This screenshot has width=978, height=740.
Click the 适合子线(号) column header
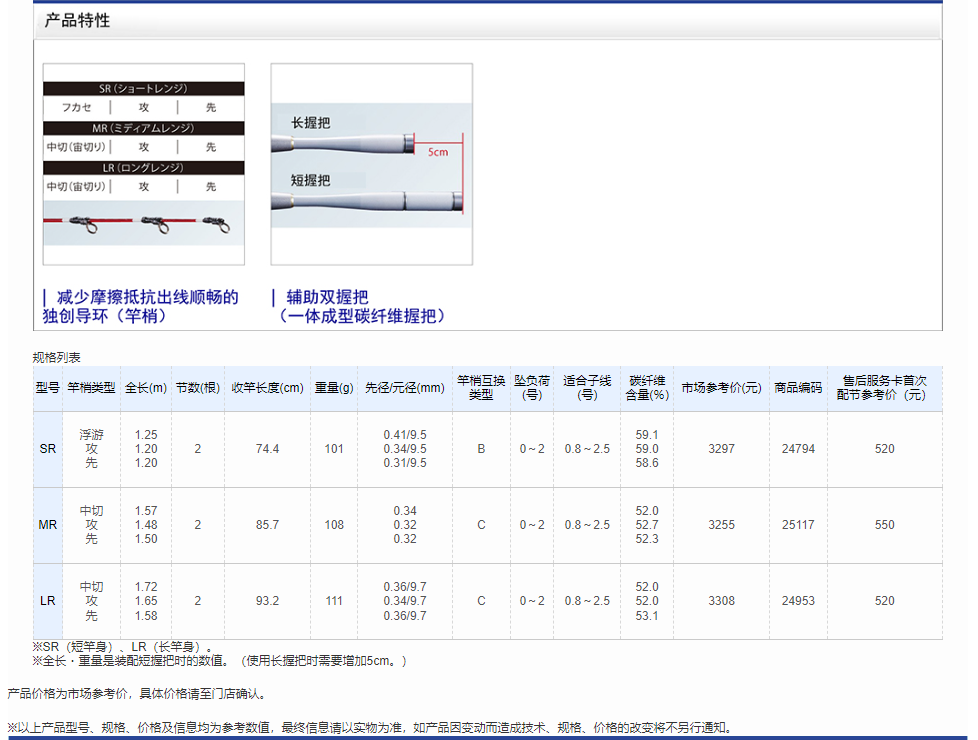click(587, 388)
